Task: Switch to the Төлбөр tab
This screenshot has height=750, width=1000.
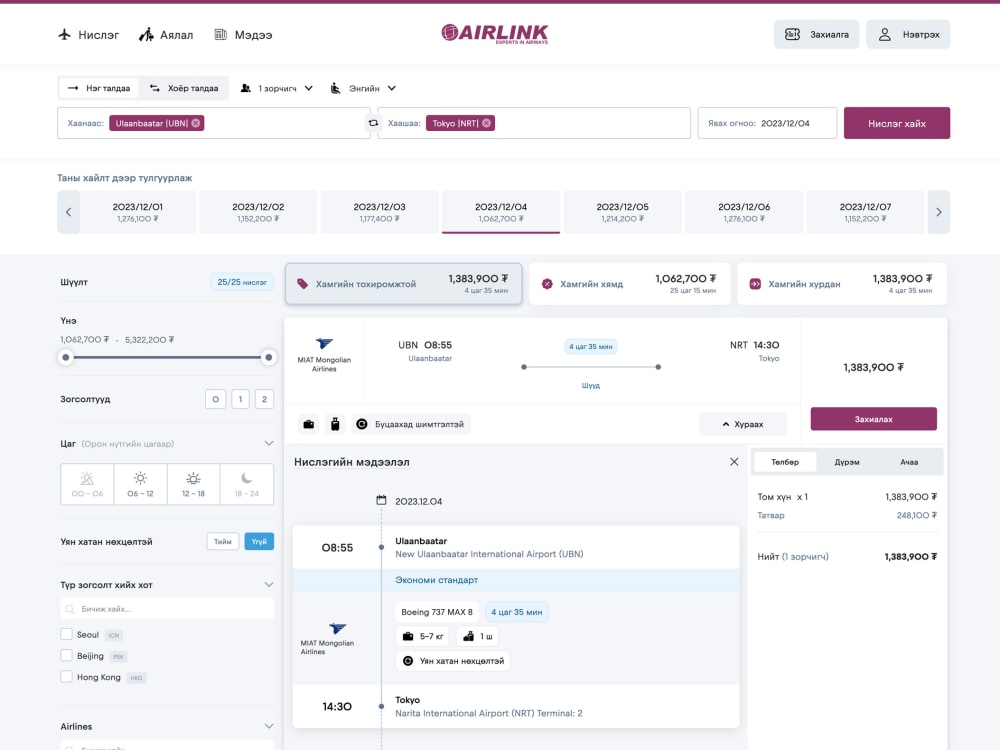Action: click(784, 462)
